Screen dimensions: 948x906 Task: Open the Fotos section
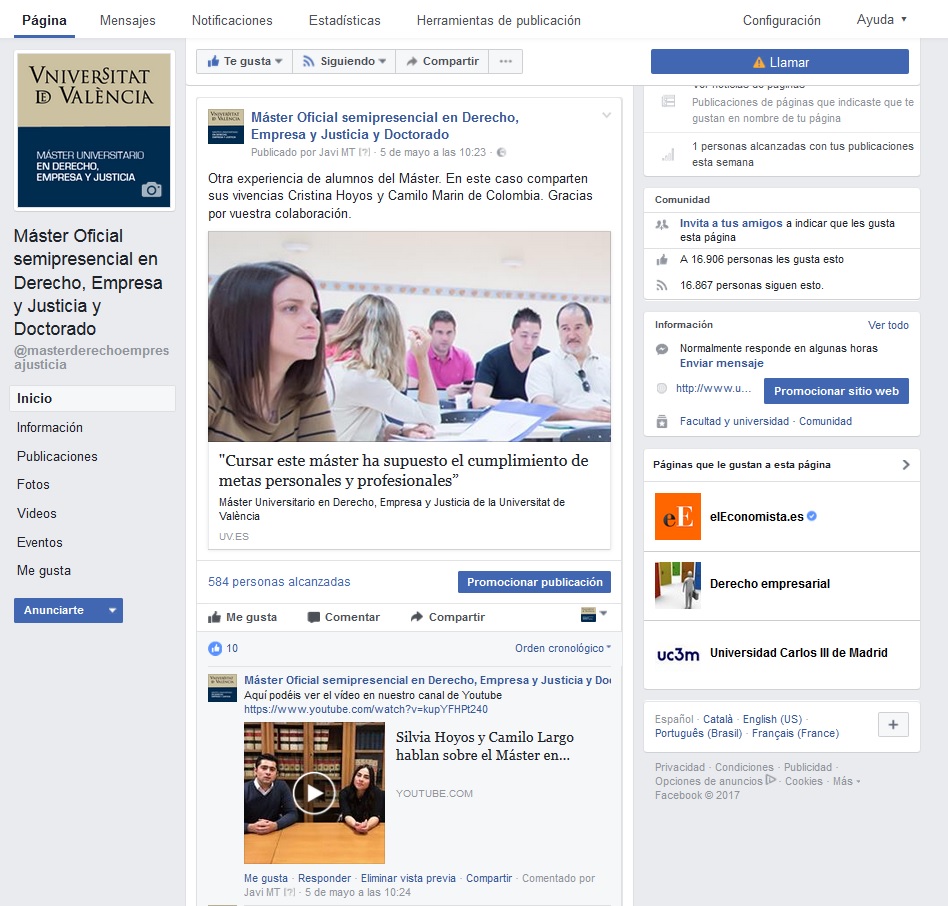[33, 485]
